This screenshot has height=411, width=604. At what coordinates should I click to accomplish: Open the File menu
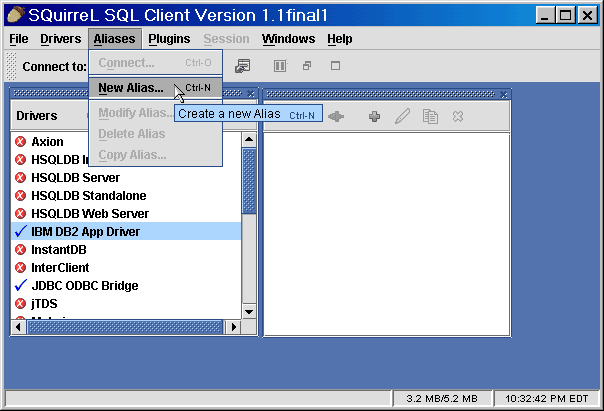[18, 39]
